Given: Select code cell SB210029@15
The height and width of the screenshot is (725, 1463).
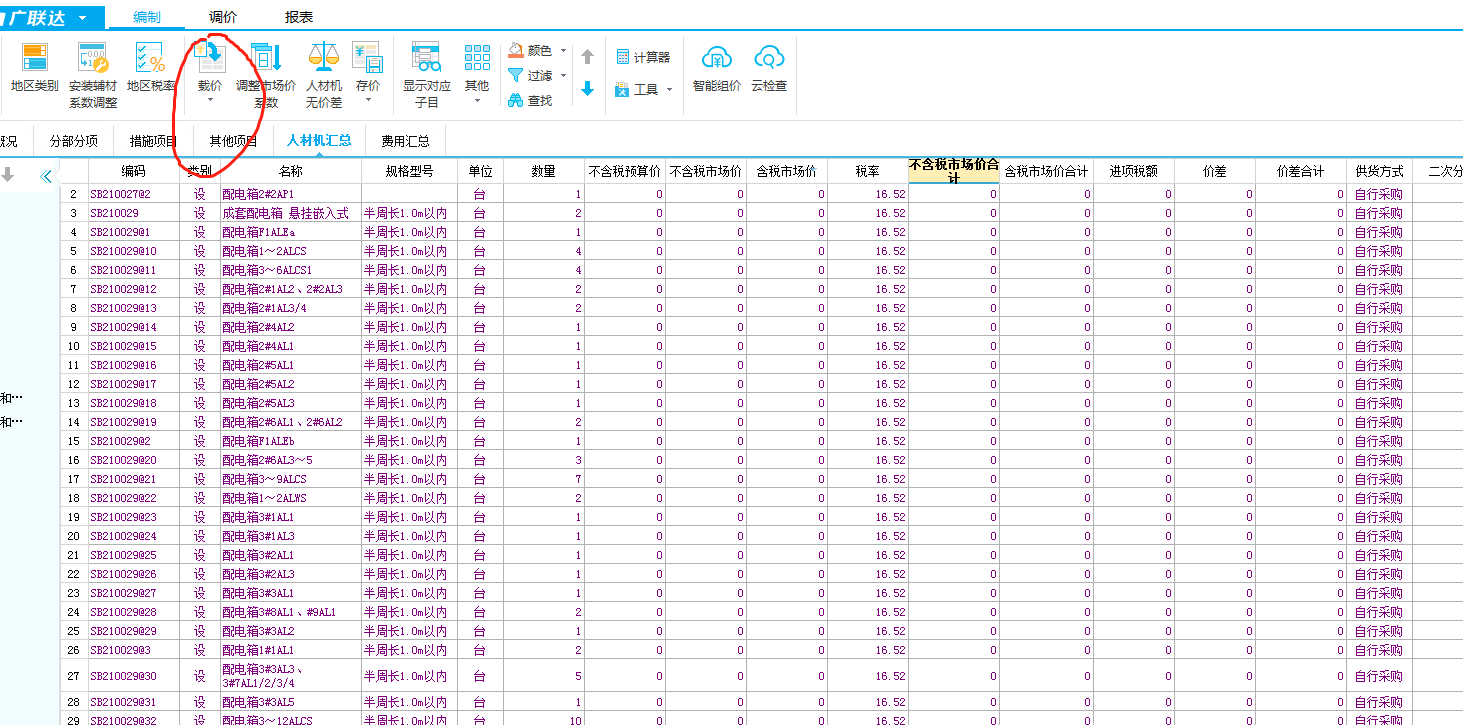Looking at the screenshot, I should (134, 346).
